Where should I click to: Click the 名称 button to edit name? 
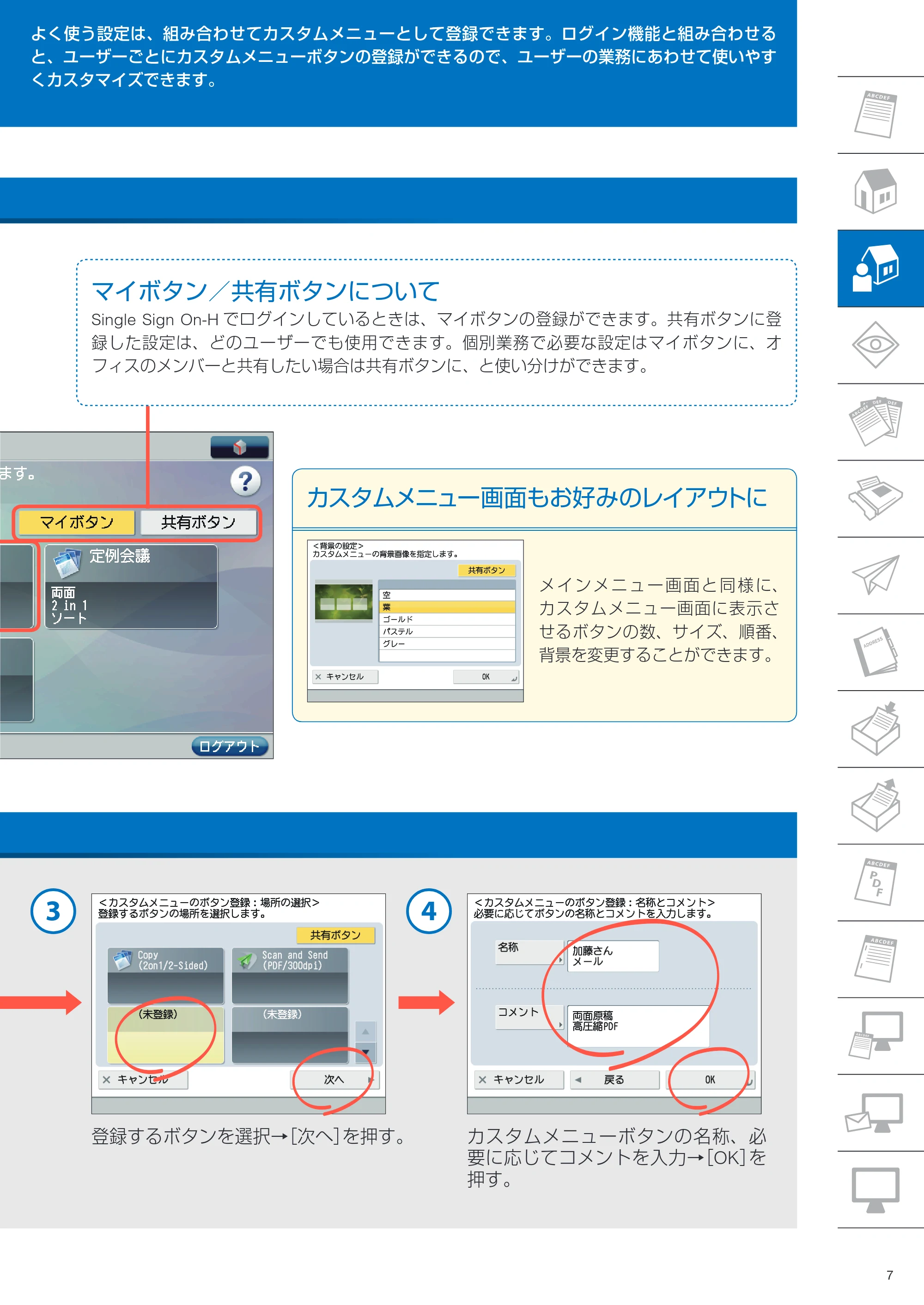click(x=530, y=952)
